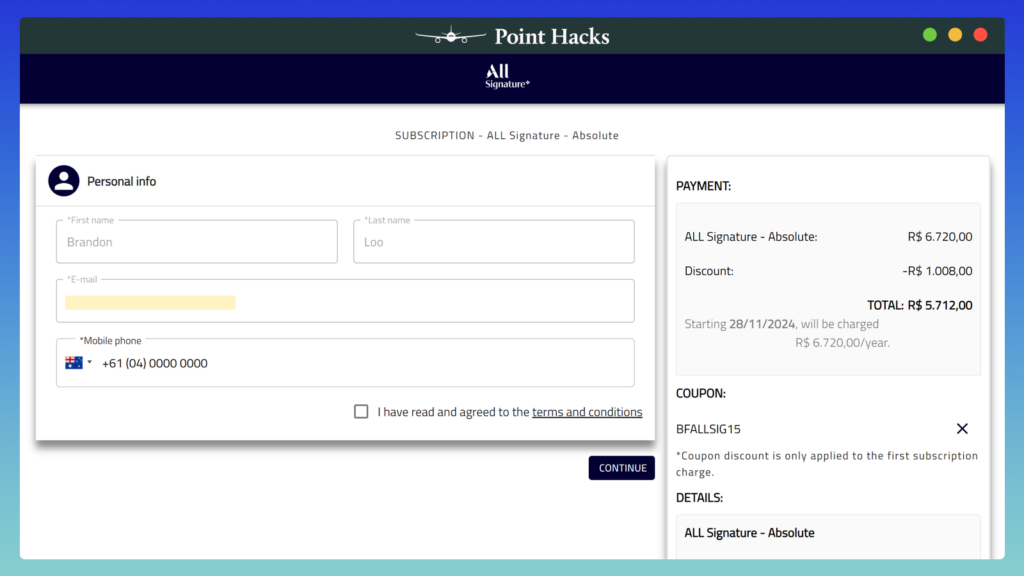Enable the terms and conditions agreement checkbox

click(361, 411)
